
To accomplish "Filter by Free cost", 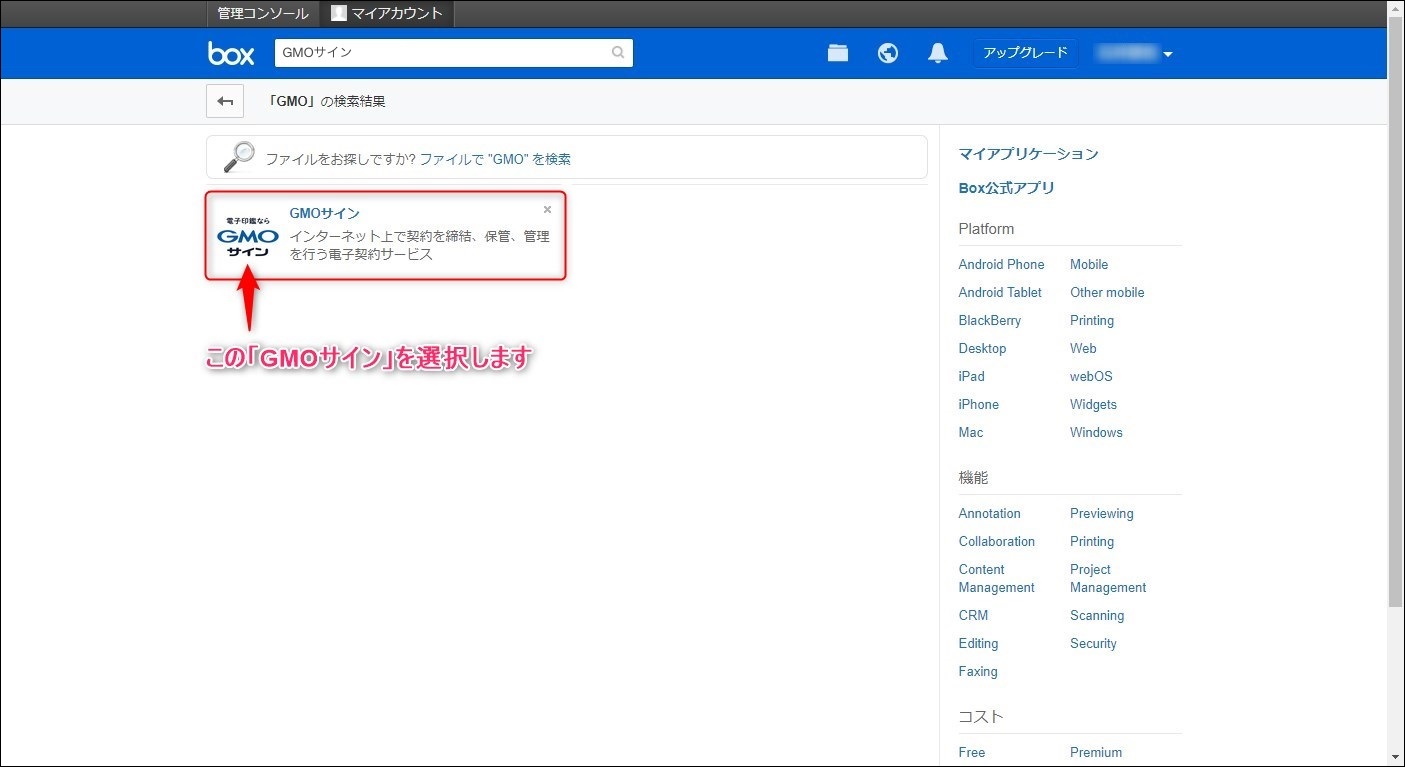I will (x=971, y=752).
